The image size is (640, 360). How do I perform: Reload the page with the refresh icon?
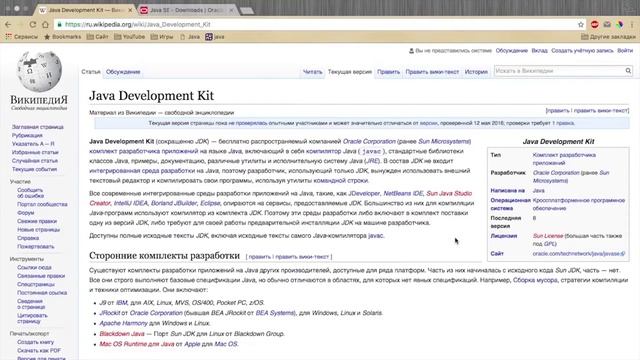(33, 24)
